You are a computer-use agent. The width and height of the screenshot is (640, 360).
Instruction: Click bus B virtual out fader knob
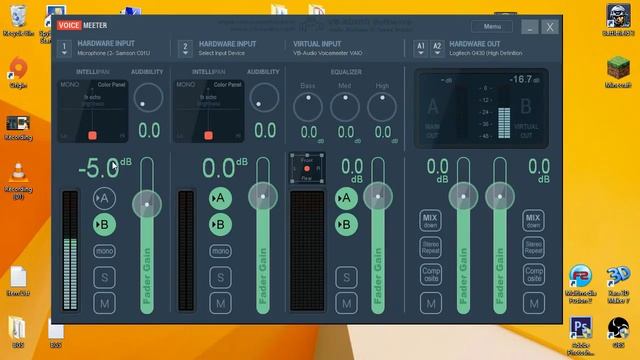(x=500, y=196)
